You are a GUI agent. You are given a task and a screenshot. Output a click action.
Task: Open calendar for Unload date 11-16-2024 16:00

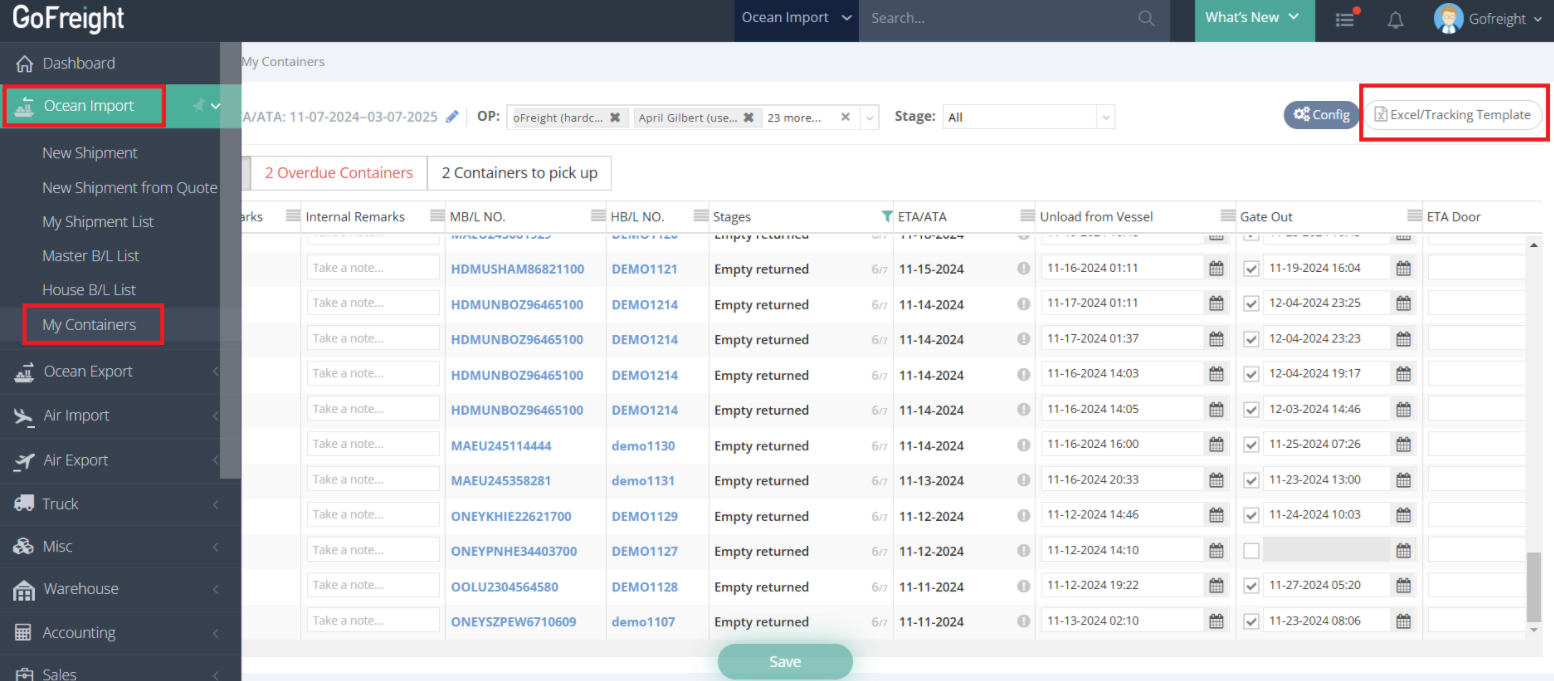[1216, 445]
